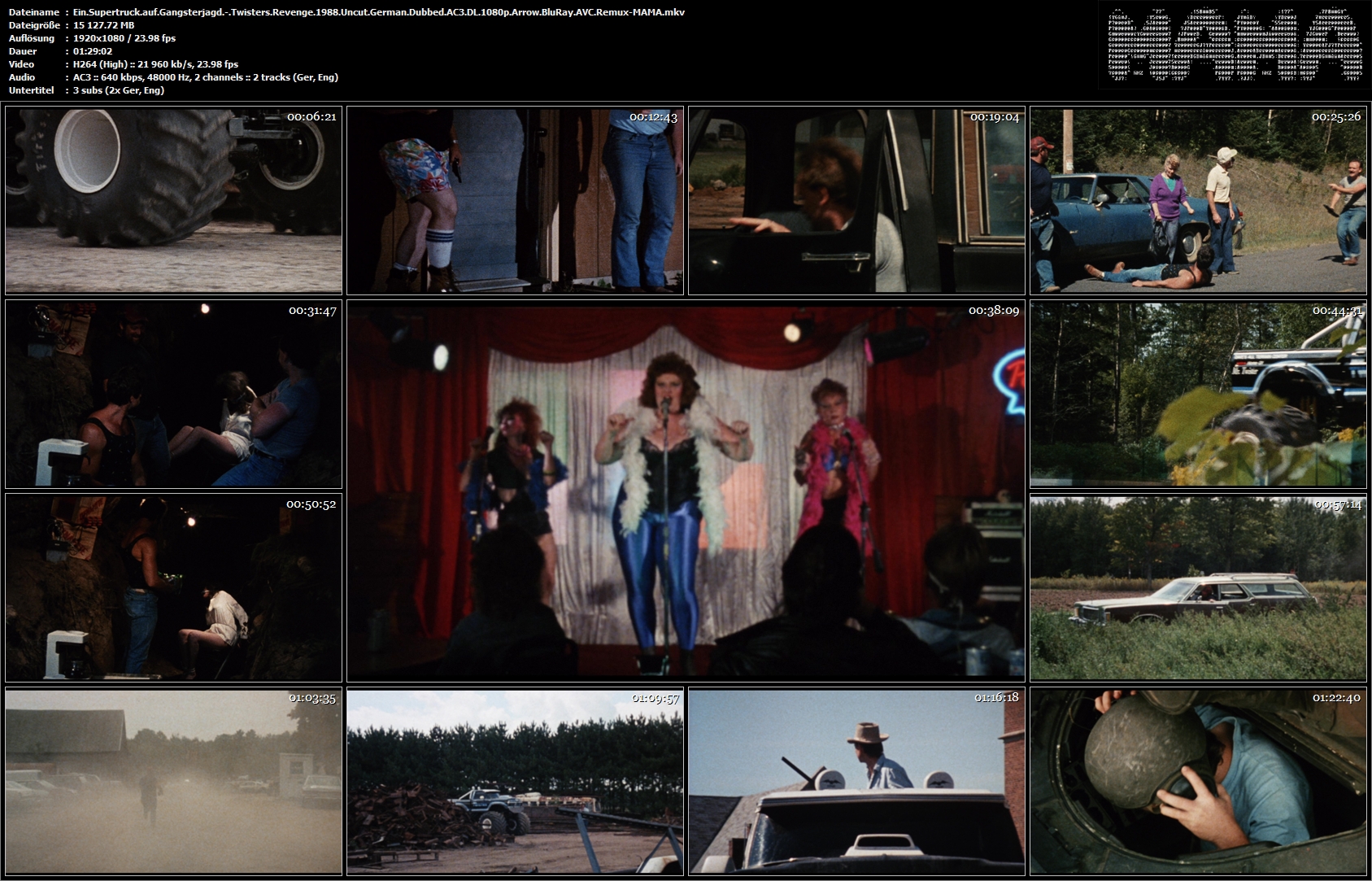Click the dusty frame at 01:03:35
The height and width of the screenshot is (881, 1372).
coord(173,782)
